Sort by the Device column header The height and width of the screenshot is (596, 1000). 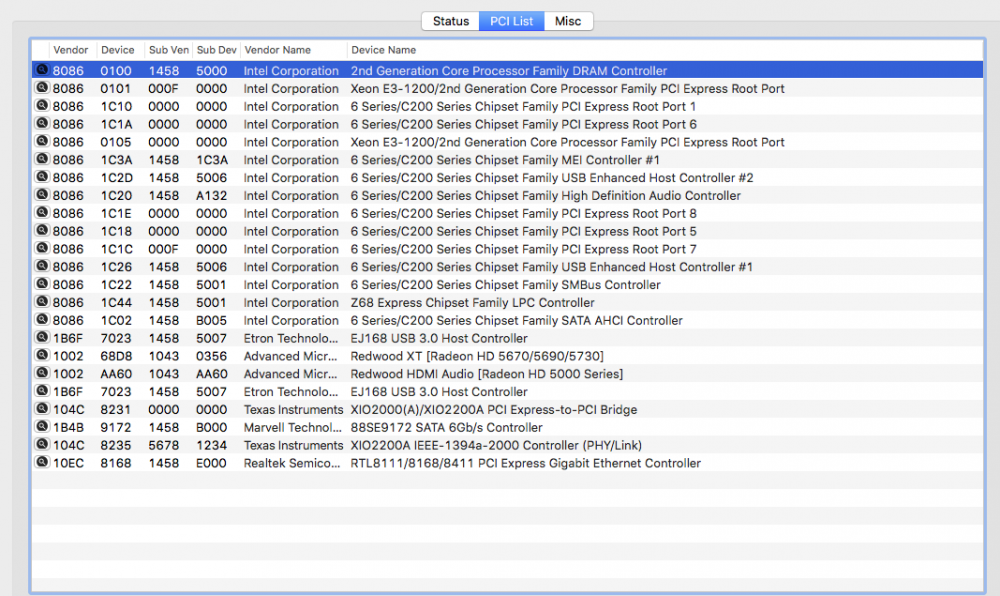pos(117,50)
